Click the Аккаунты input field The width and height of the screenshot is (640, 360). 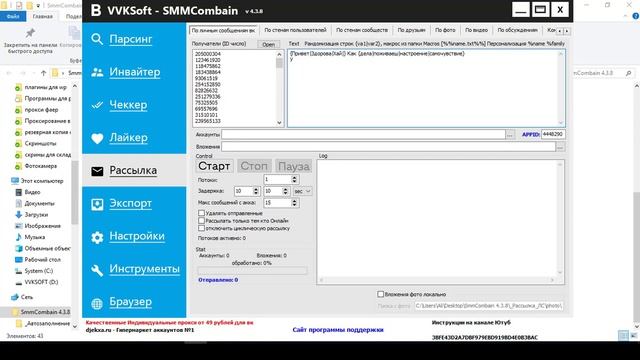click(x=363, y=134)
